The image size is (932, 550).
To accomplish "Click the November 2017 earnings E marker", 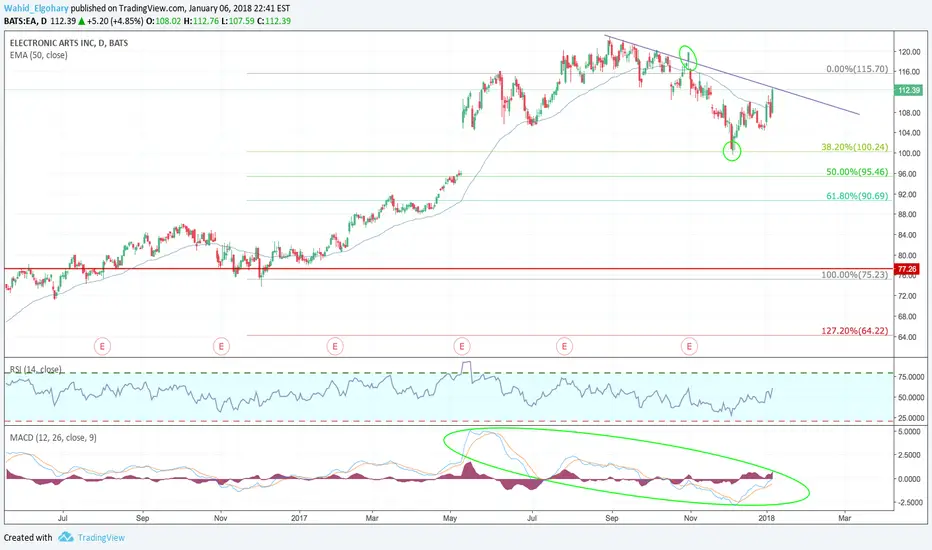I will click(x=689, y=345).
